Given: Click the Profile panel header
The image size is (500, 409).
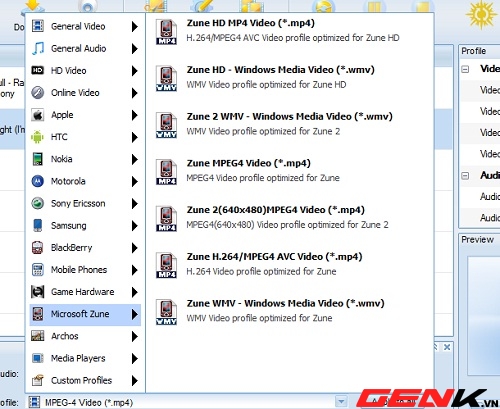Looking at the screenshot, I should coord(479,51).
